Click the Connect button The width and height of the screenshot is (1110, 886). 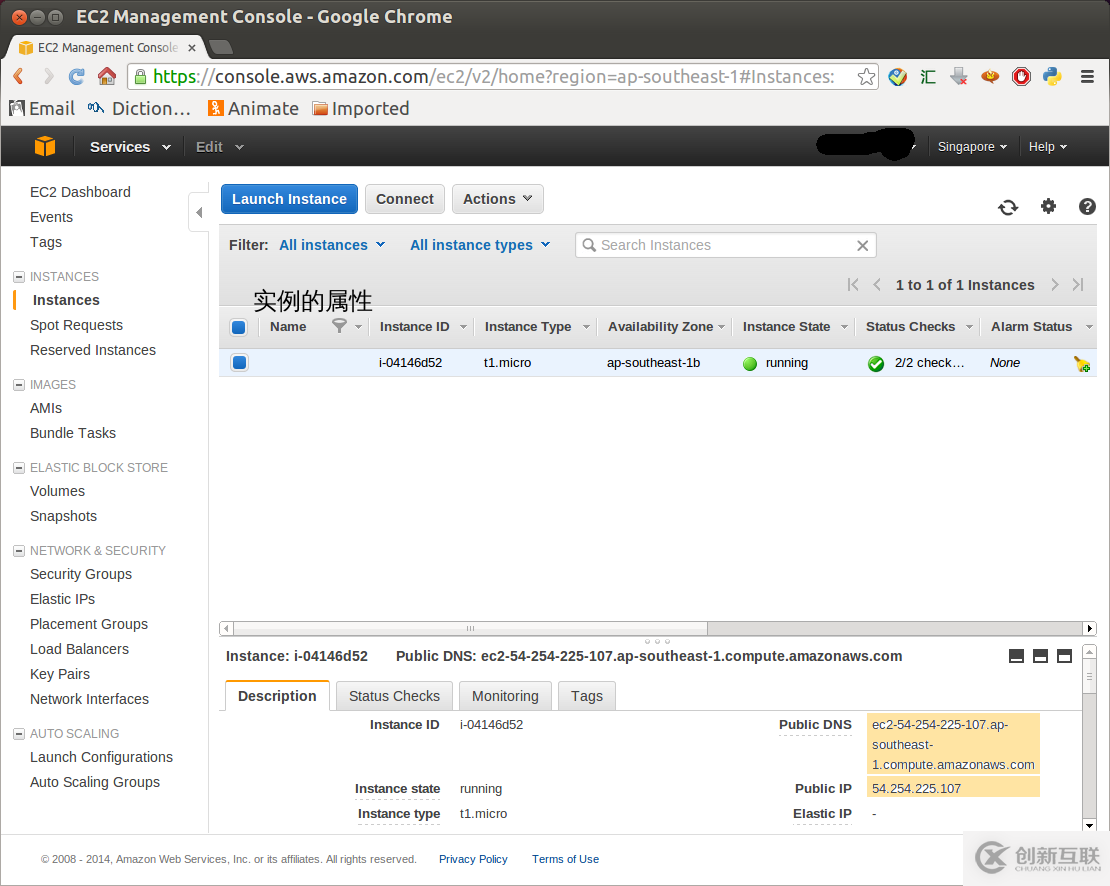pyautogui.click(x=404, y=199)
